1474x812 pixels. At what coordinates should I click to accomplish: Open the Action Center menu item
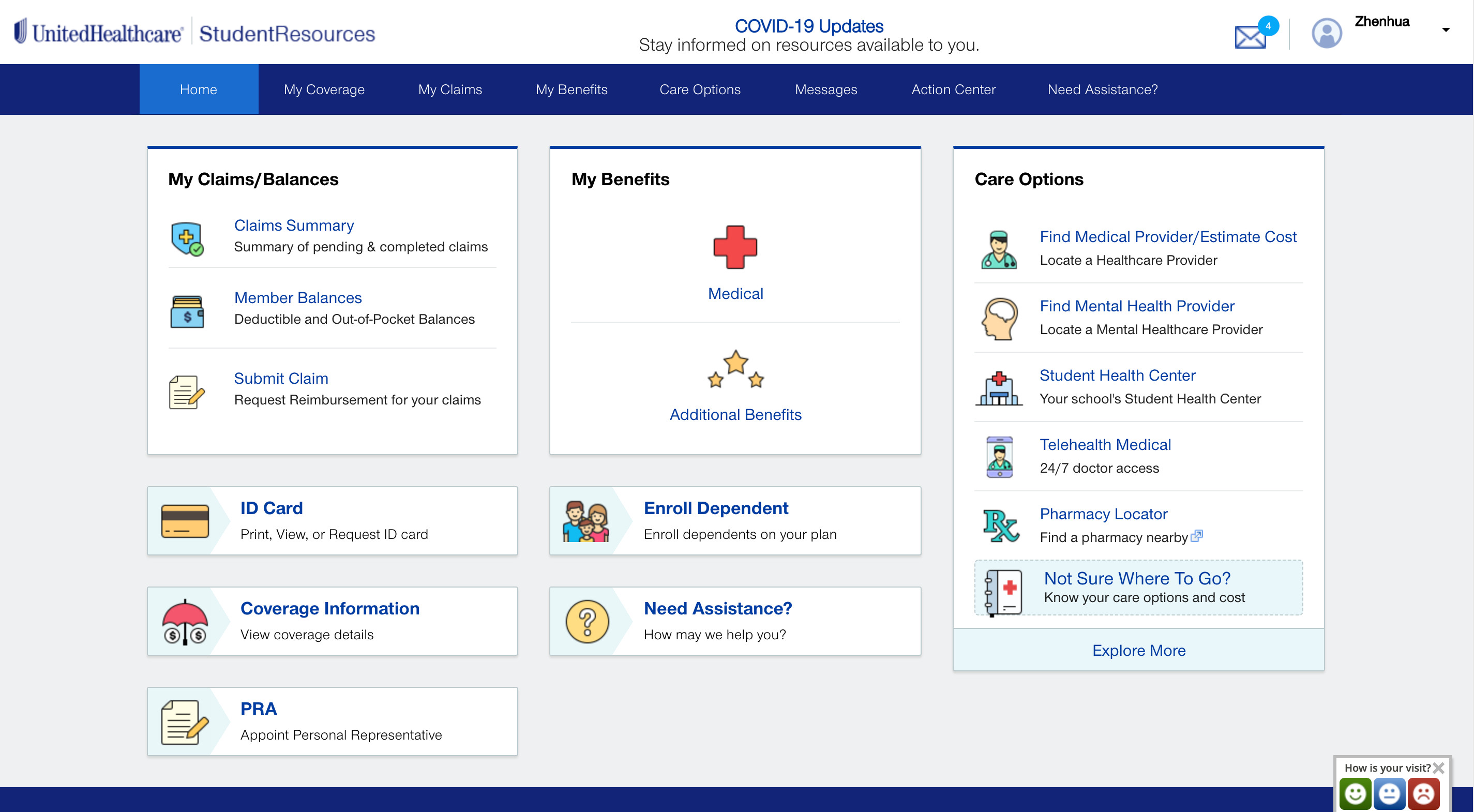click(953, 89)
